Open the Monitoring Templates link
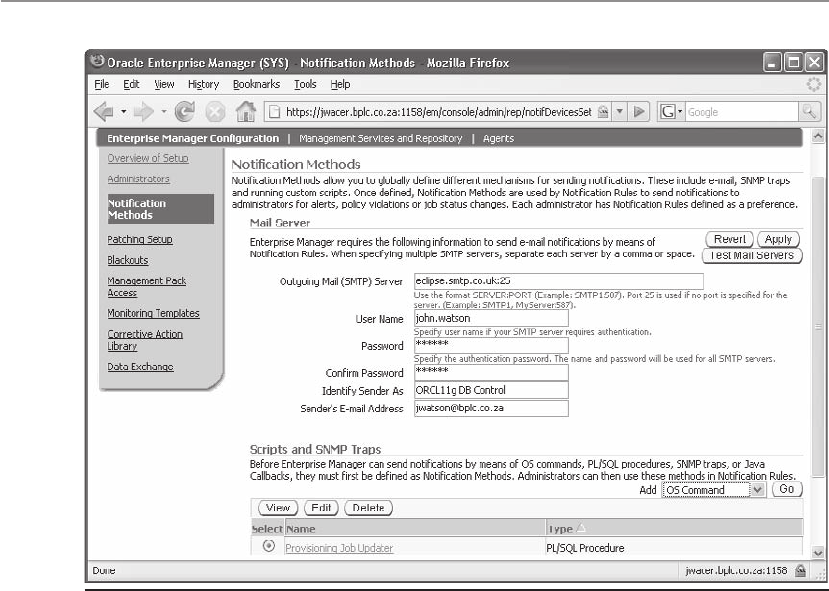829x591 pixels. tap(153, 313)
